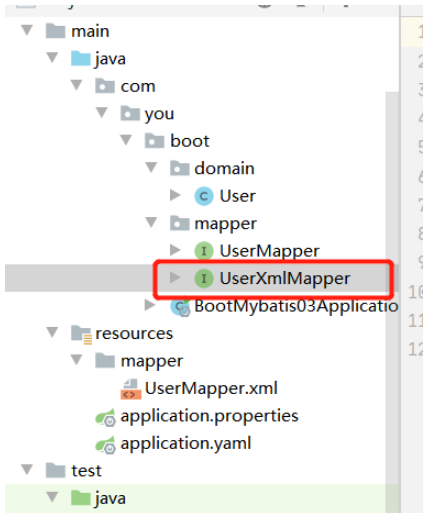Select the boot package label
The width and height of the screenshot is (427, 513).
[190, 141]
